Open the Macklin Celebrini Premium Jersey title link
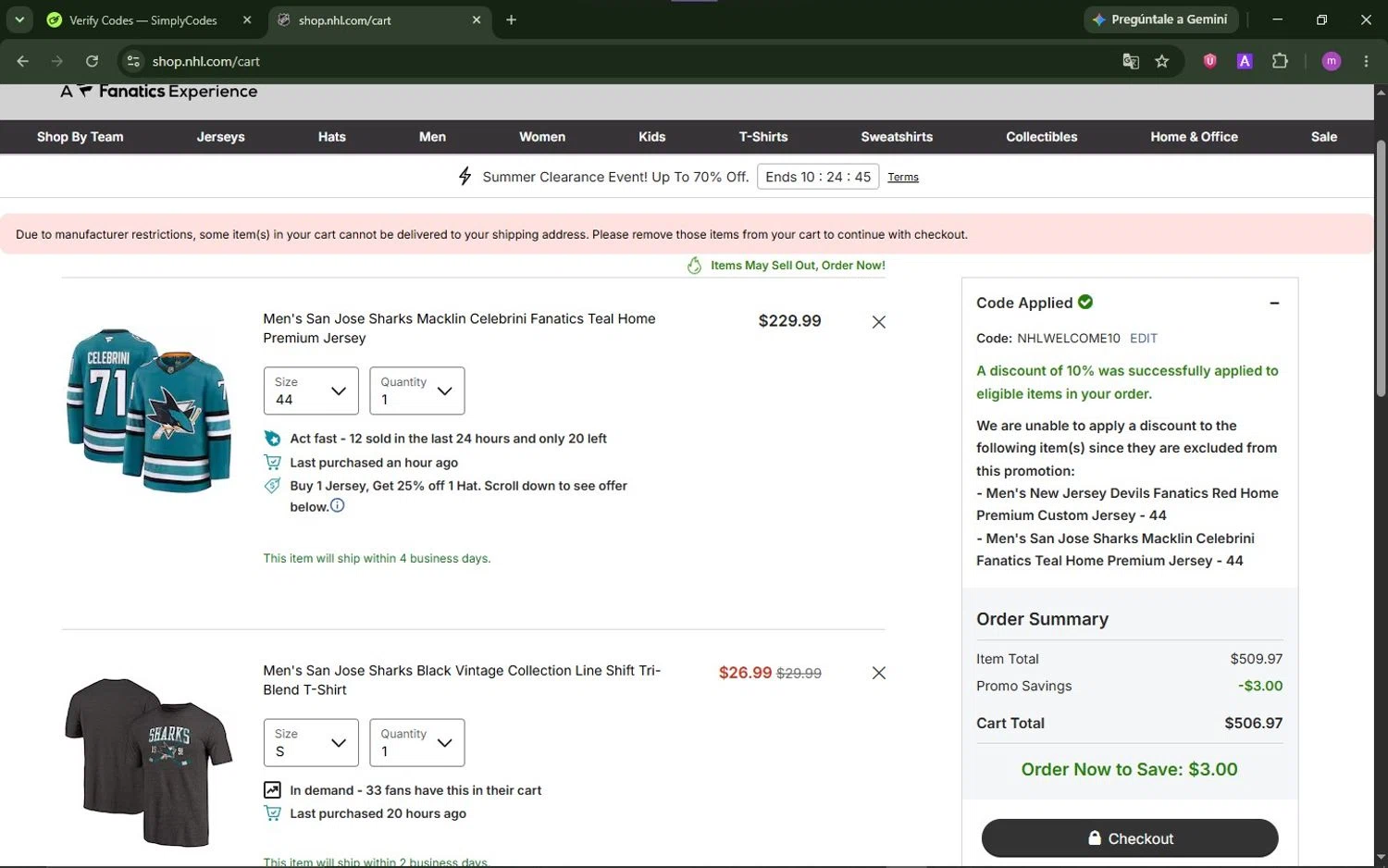 (459, 328)
